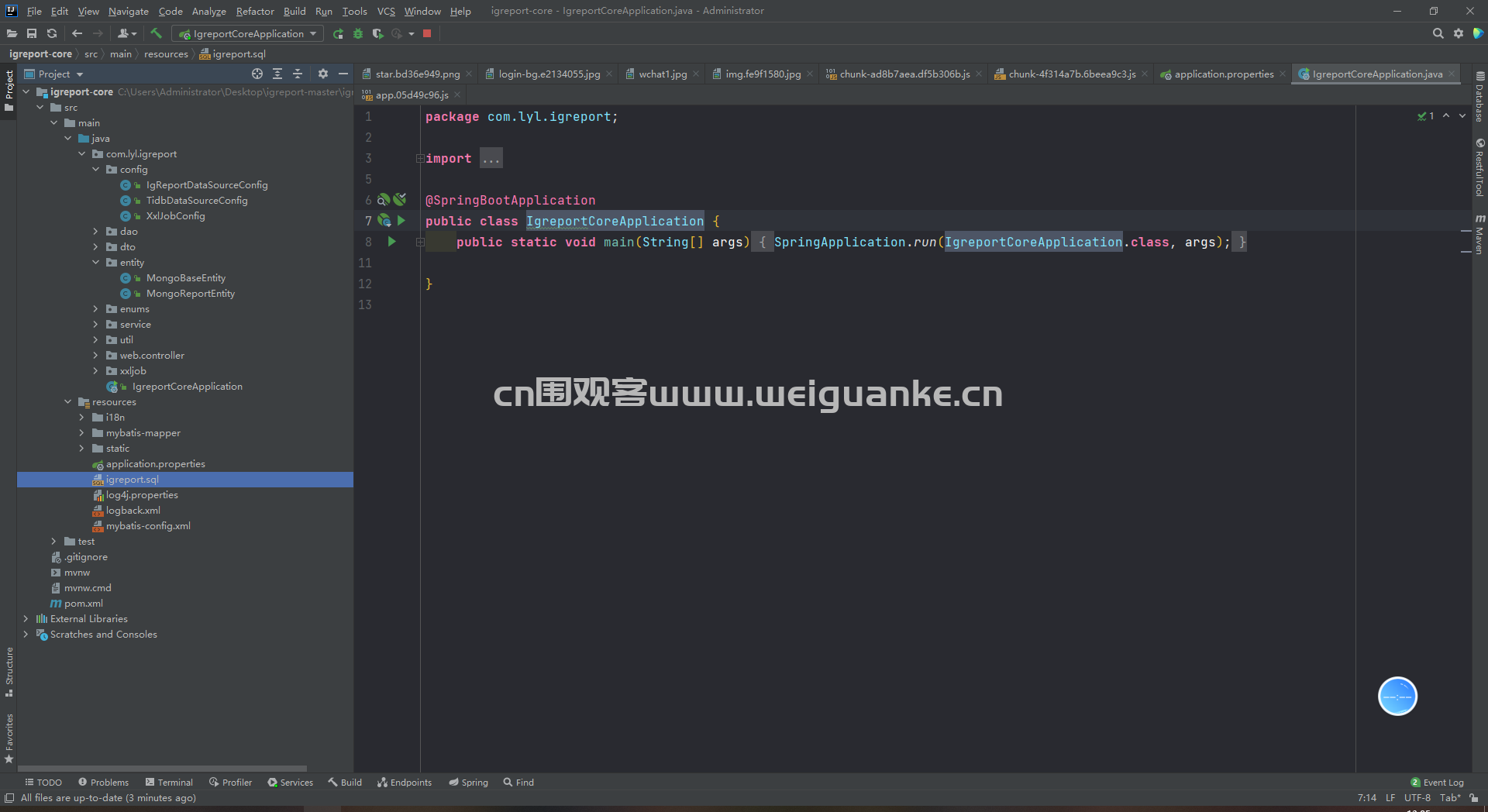Open the IgreportCoreApplication run configuration dropdown
The height and width of the screenshot is (812, 1488).
(x=248, y=33)
